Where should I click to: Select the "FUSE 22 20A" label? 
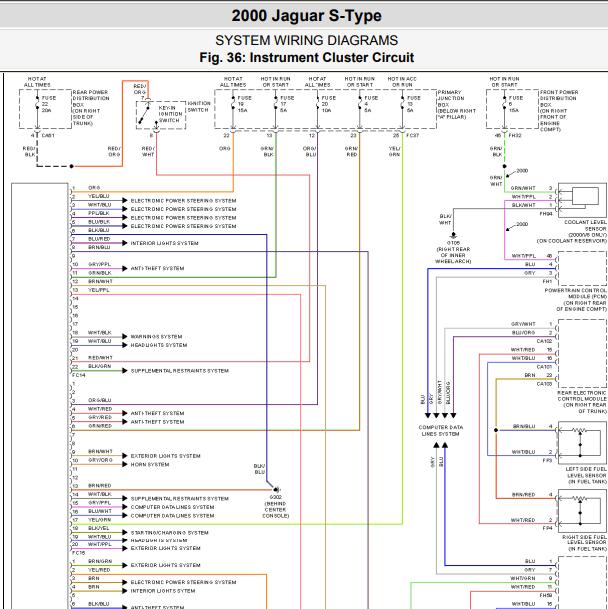click(x=49, y=104)
